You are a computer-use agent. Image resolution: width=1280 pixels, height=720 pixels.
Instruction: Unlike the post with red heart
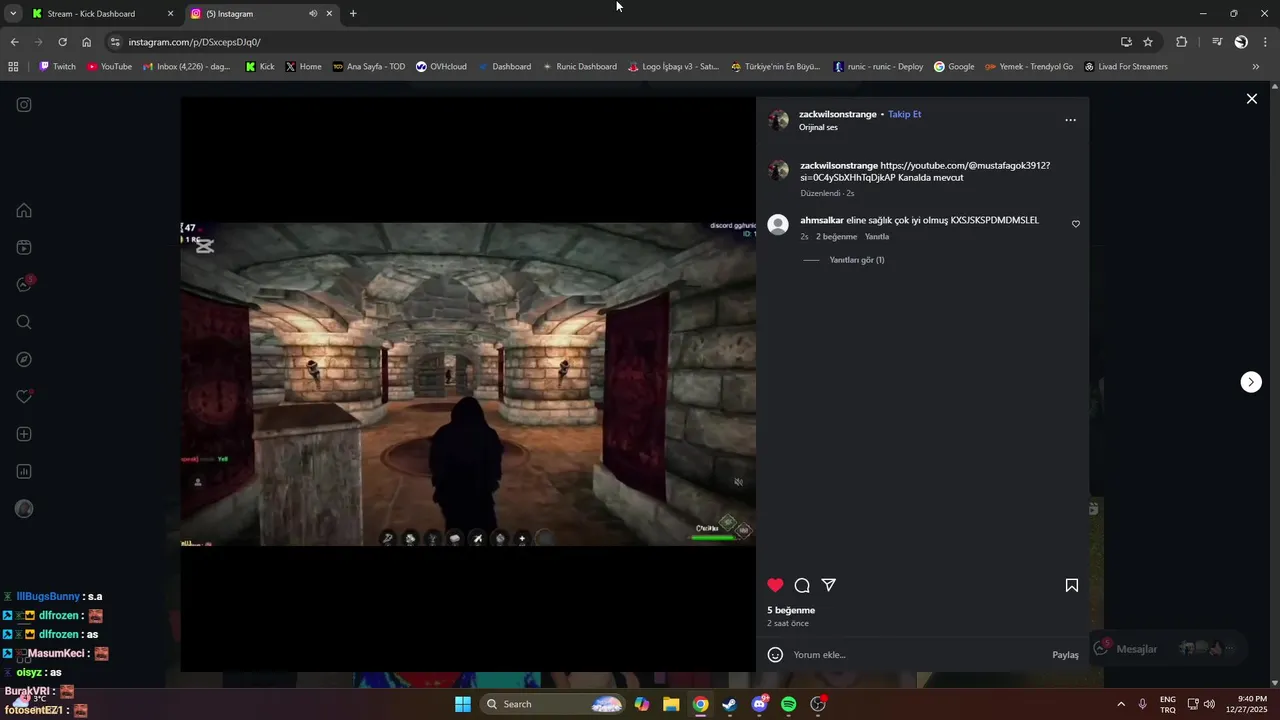click(775, 585)
